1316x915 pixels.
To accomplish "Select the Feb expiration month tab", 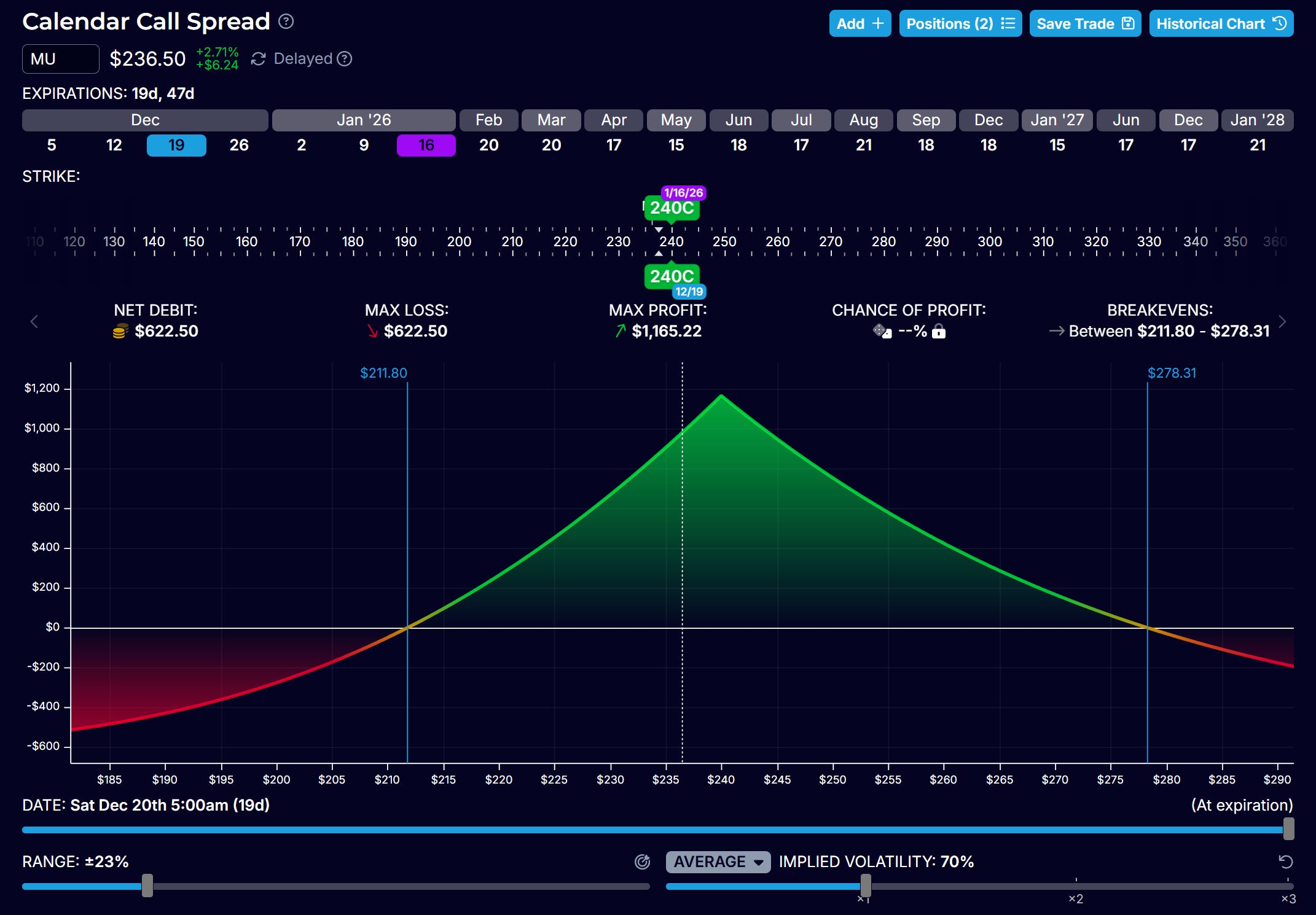I will (x=488, y=120).
